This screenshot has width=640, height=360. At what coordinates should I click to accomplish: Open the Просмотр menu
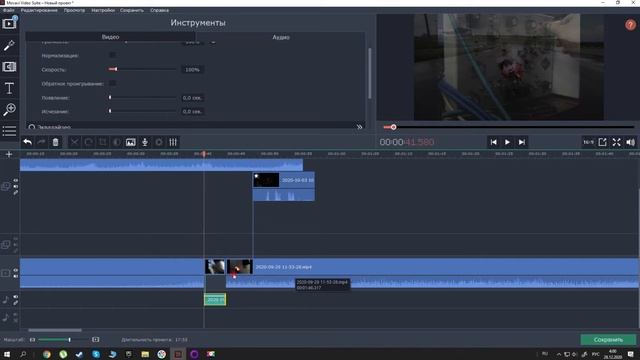[74, 10]
